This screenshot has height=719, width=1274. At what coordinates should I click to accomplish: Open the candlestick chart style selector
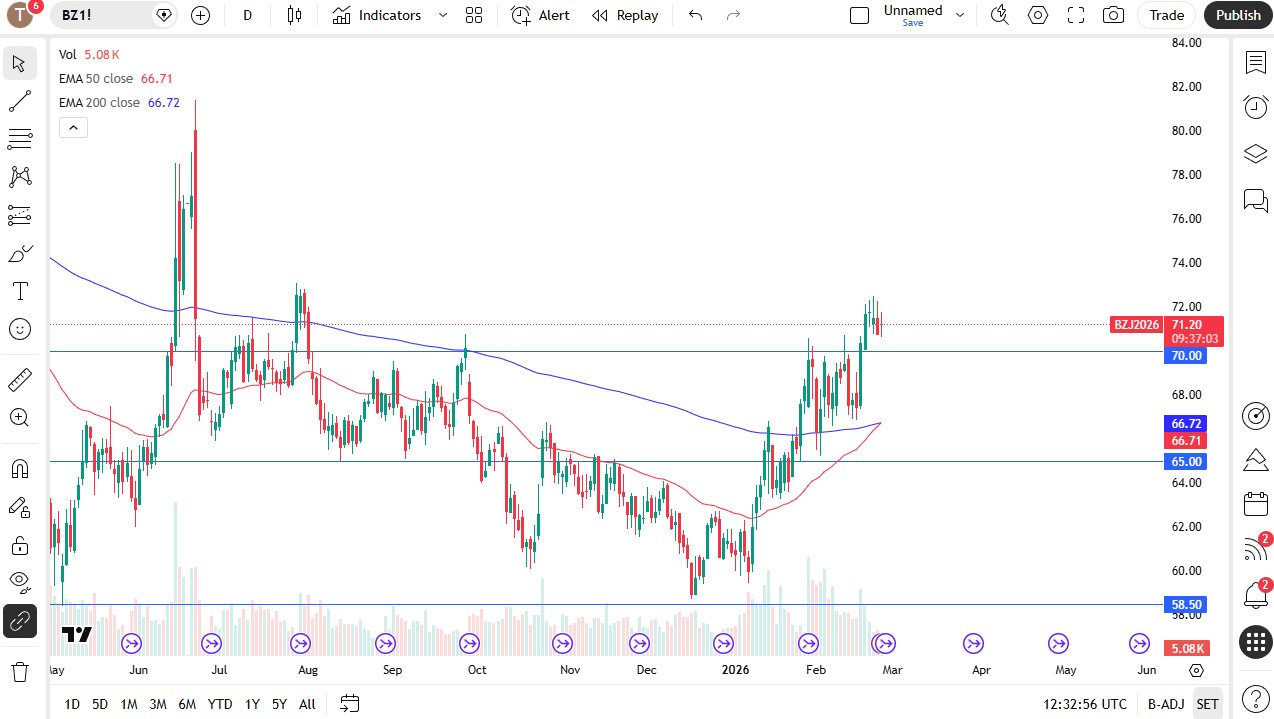coord(293,15)
